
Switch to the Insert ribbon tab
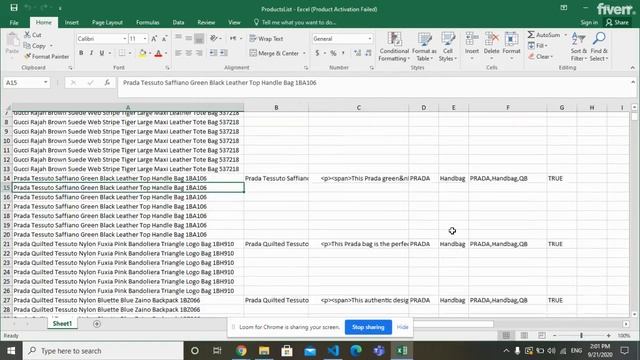(71, 22)
